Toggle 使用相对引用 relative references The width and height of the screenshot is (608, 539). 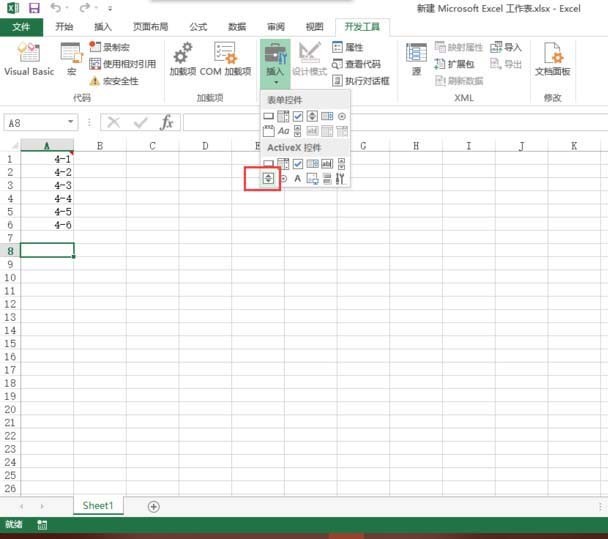click(x=123, y=64)
